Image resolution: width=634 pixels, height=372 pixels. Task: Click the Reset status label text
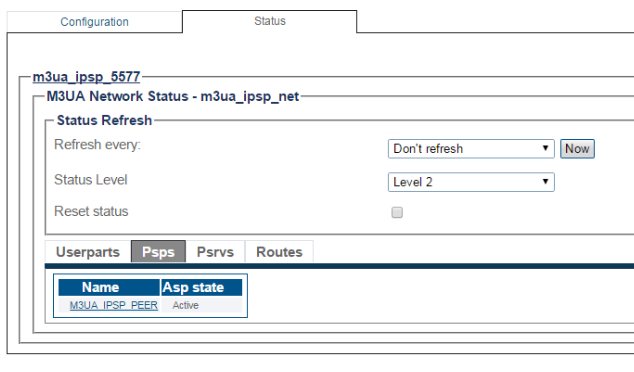[91, 211]
